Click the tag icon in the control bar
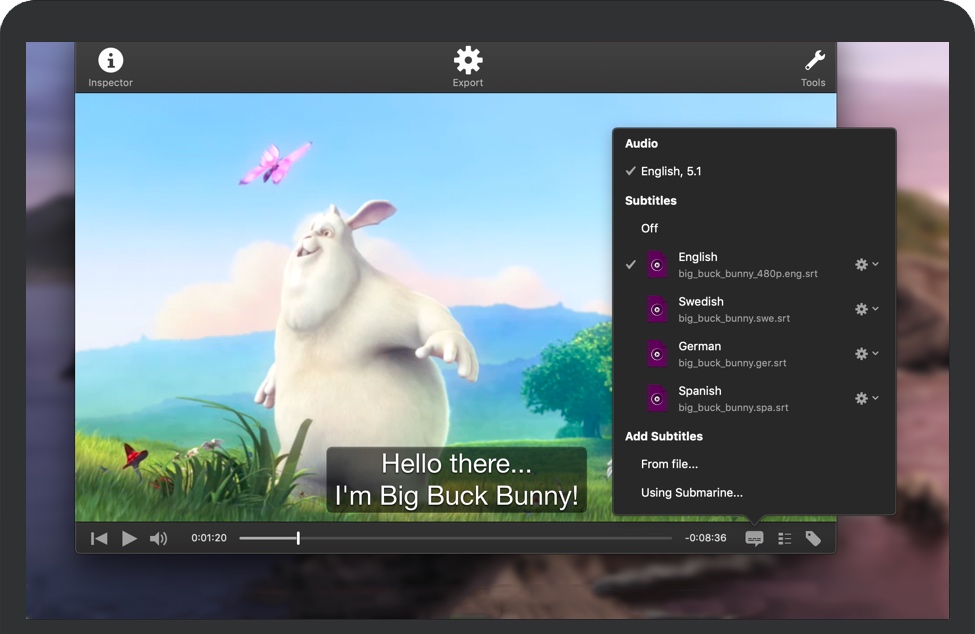Image resolution: width=975 pixels, height=634 pixels. [813, 538]
